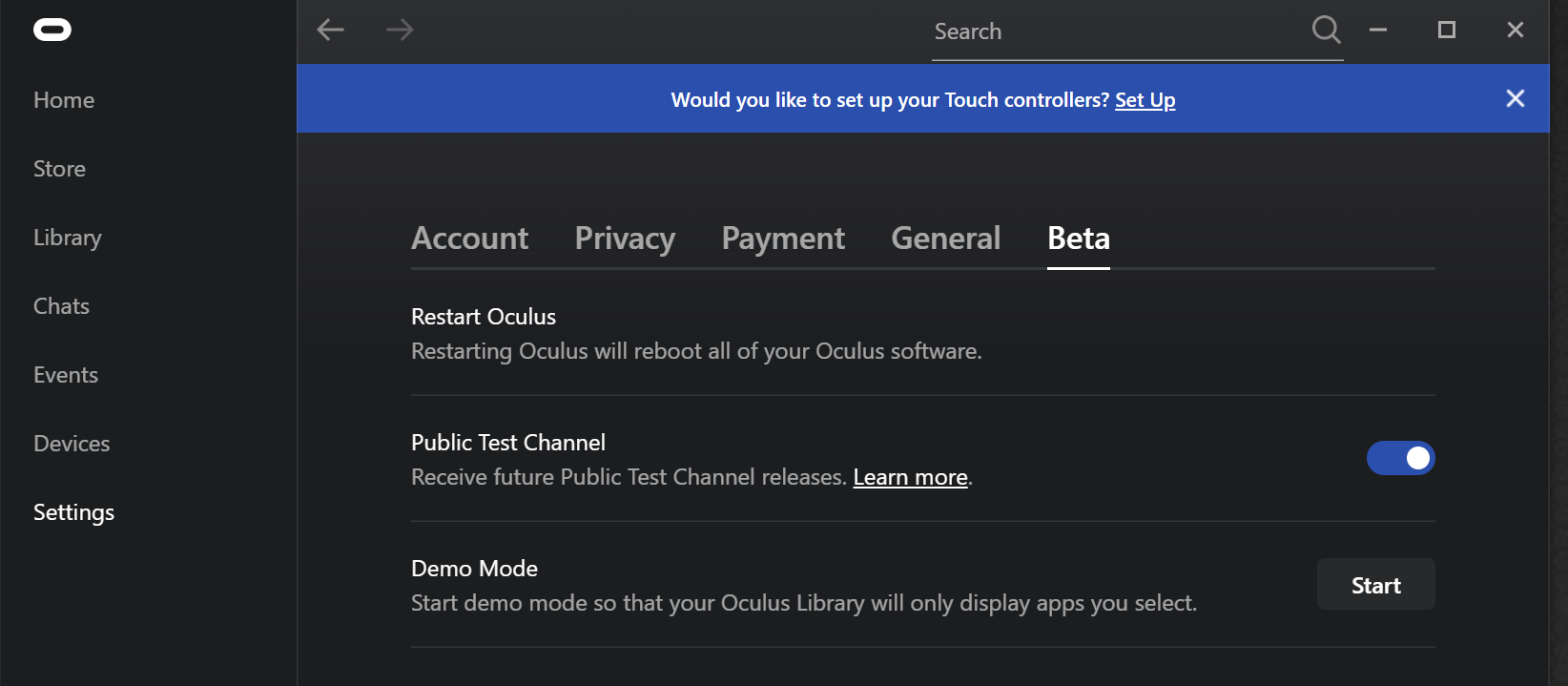The width and height of the screenshot is (1568, 686).
Task: Minimize the Oculus window
Action: point(1378,31)
